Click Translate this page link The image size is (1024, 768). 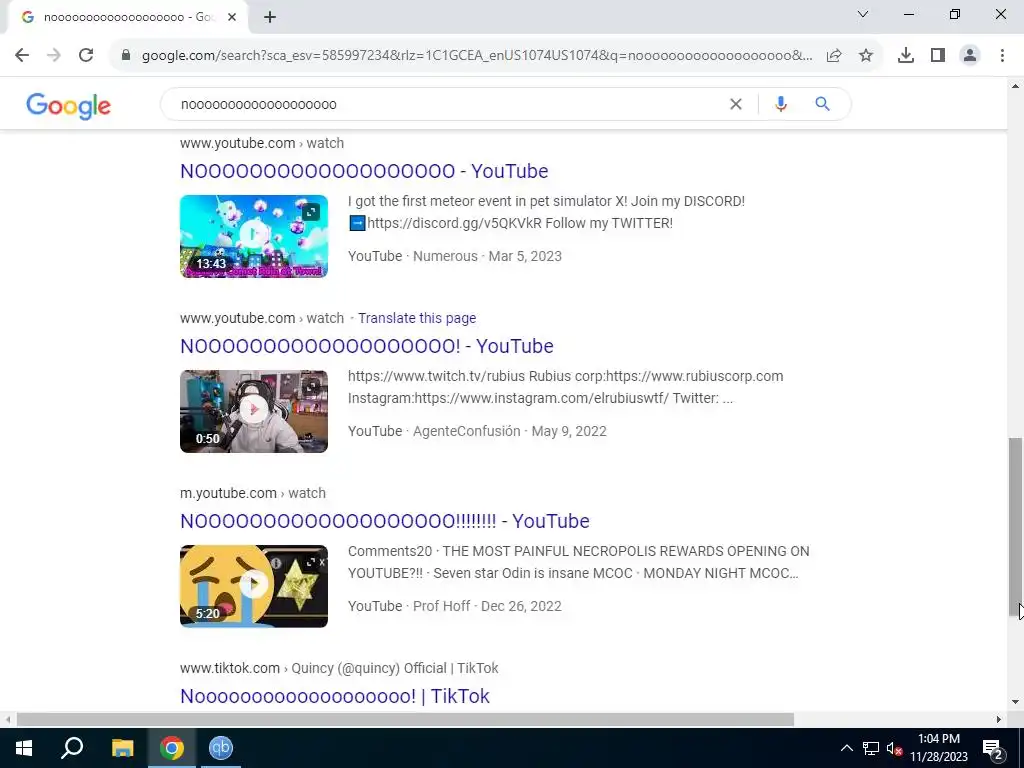pyautogui.click(x=417, y=318)
